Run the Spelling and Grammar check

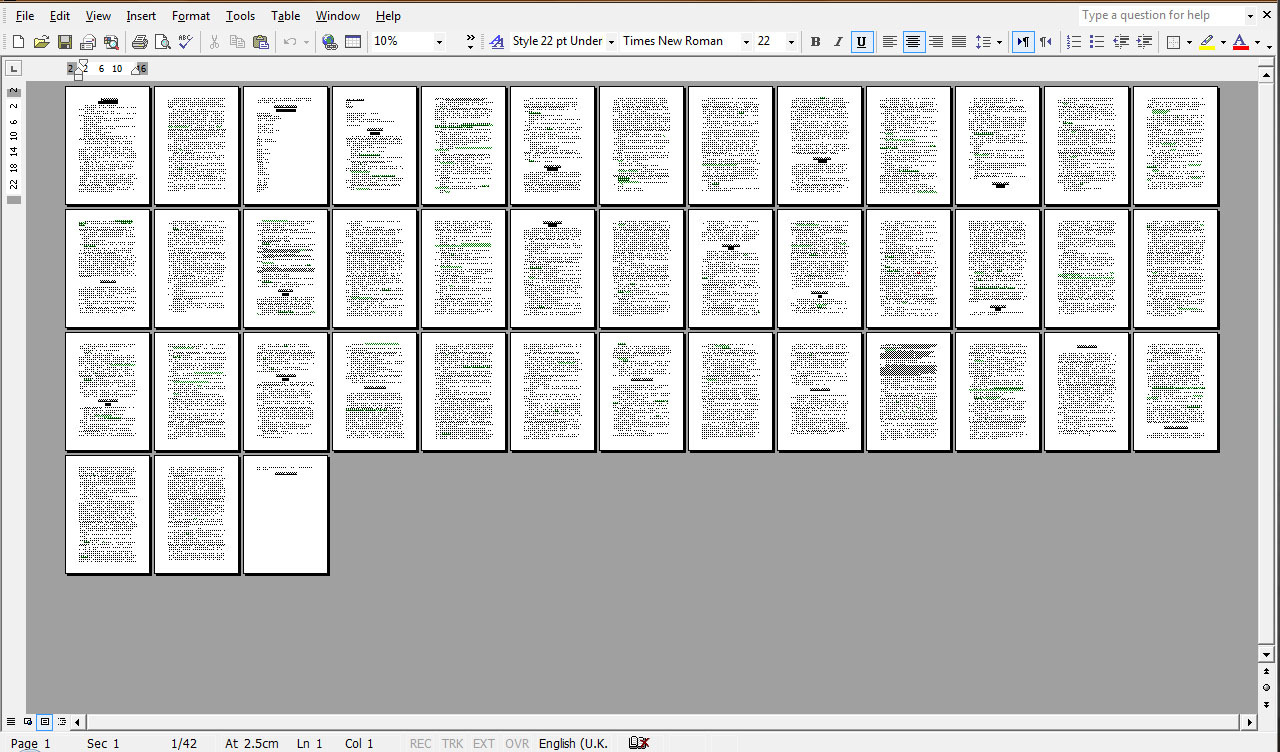tap(185, 42)
